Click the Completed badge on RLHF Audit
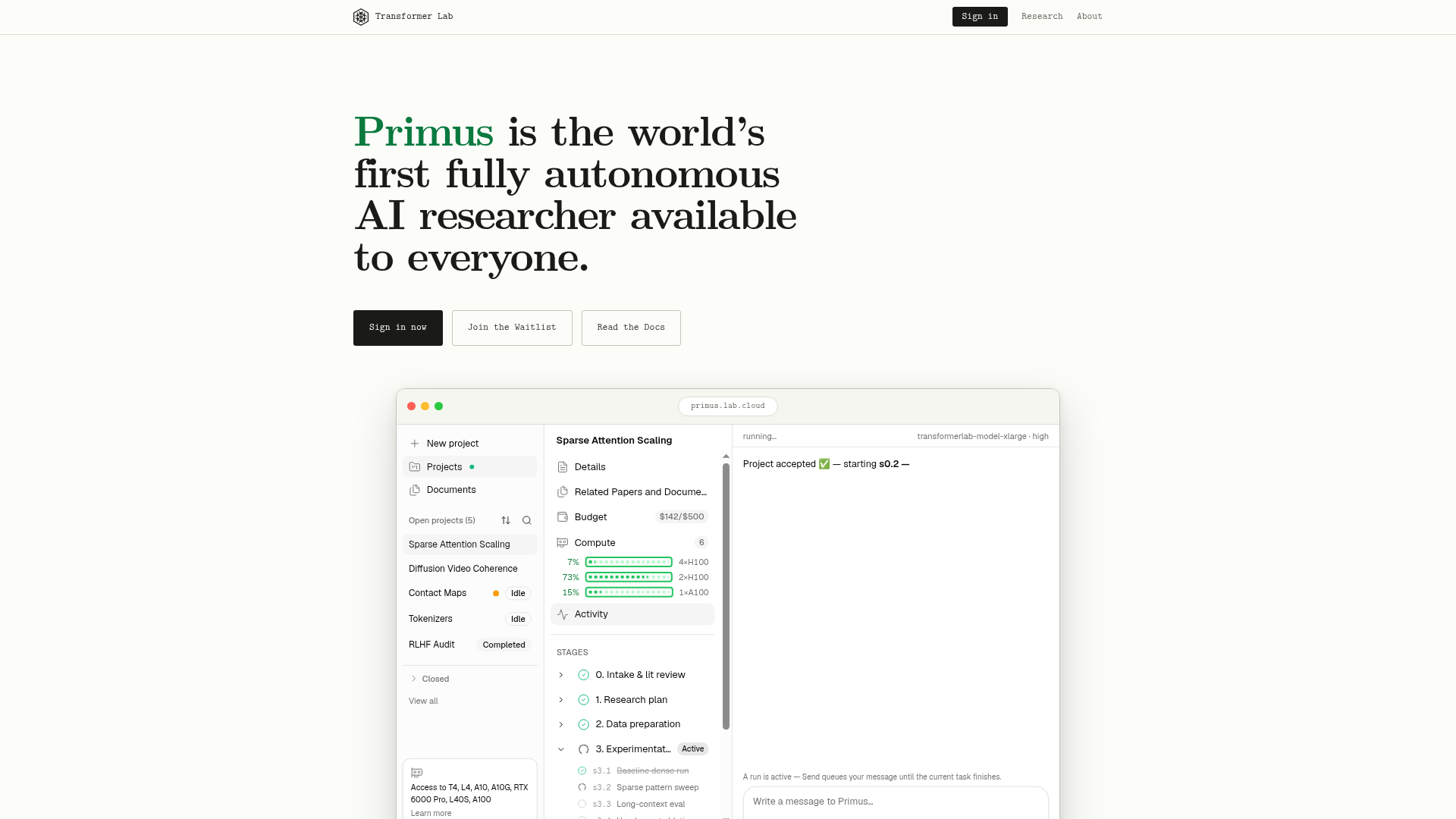This screenshot has width=1456, height=819. (x=504, y=645)
